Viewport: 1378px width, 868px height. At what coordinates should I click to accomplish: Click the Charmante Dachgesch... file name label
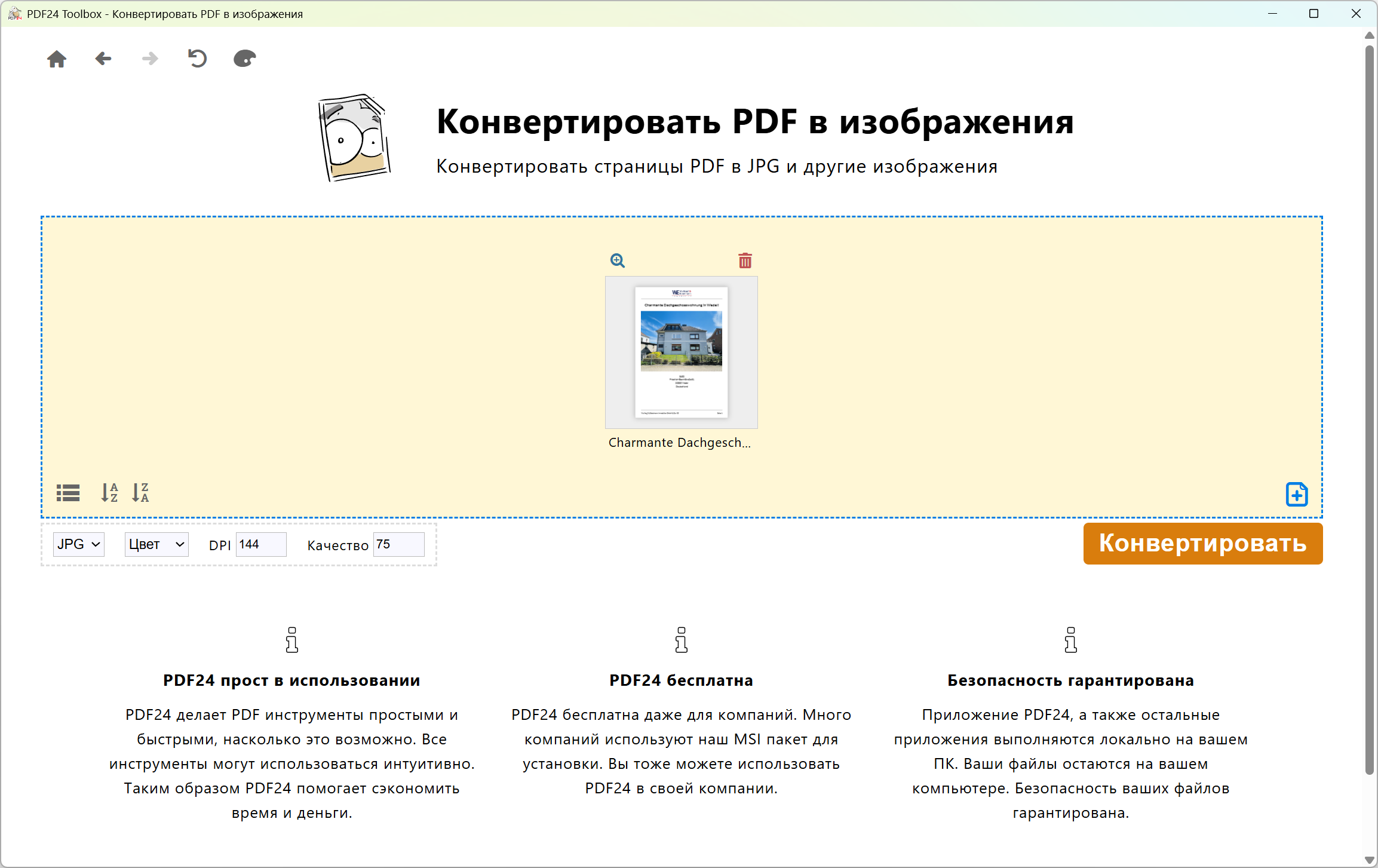[679, 443]
